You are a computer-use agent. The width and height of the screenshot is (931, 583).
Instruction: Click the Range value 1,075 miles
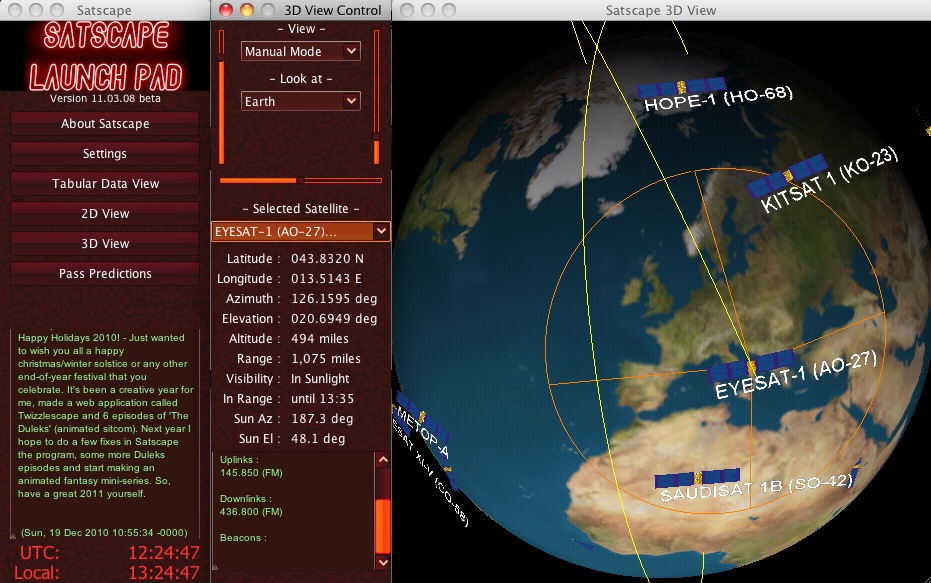[x=325, y=359]
